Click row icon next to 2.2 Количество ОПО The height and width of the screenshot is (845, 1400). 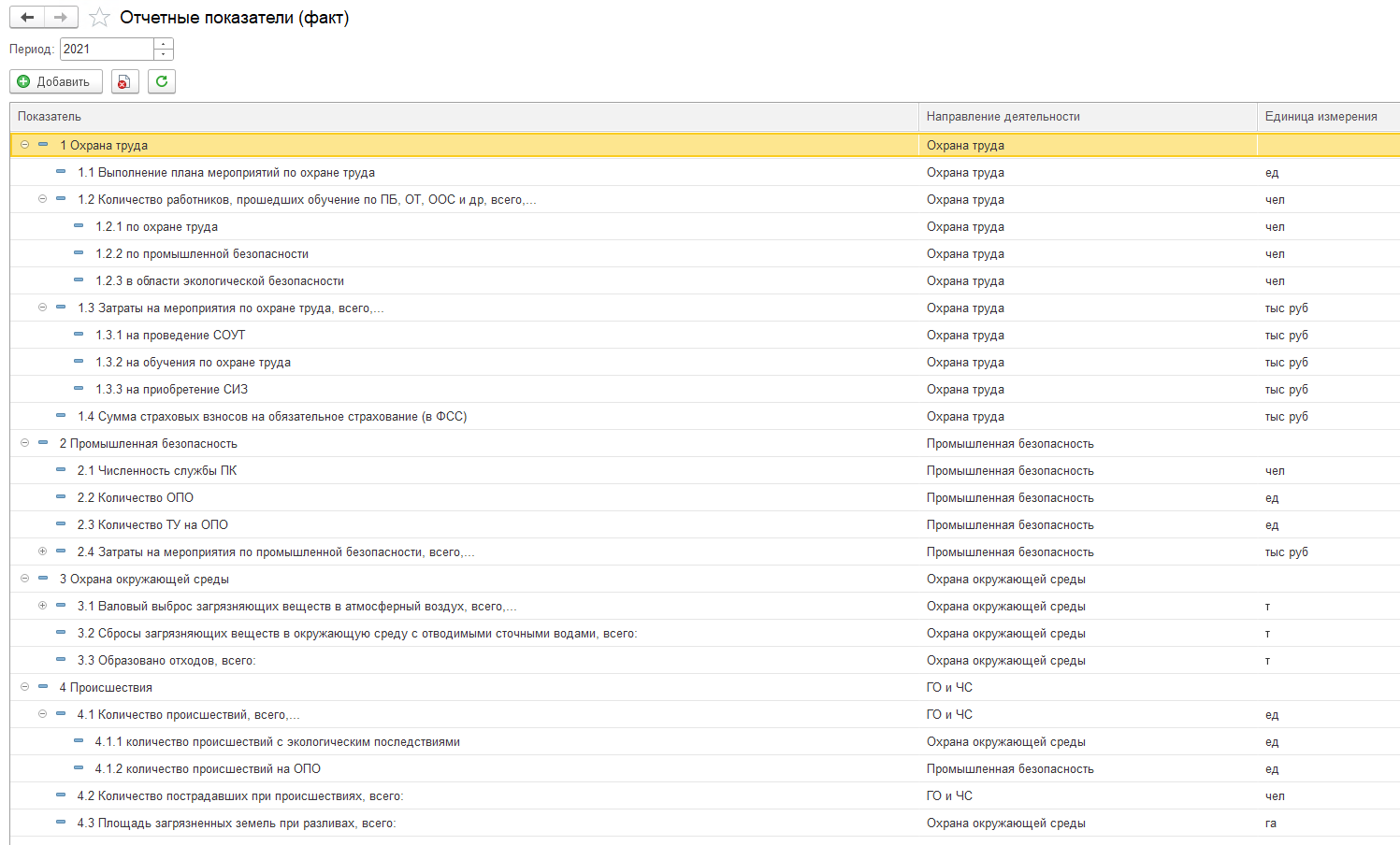61,497
